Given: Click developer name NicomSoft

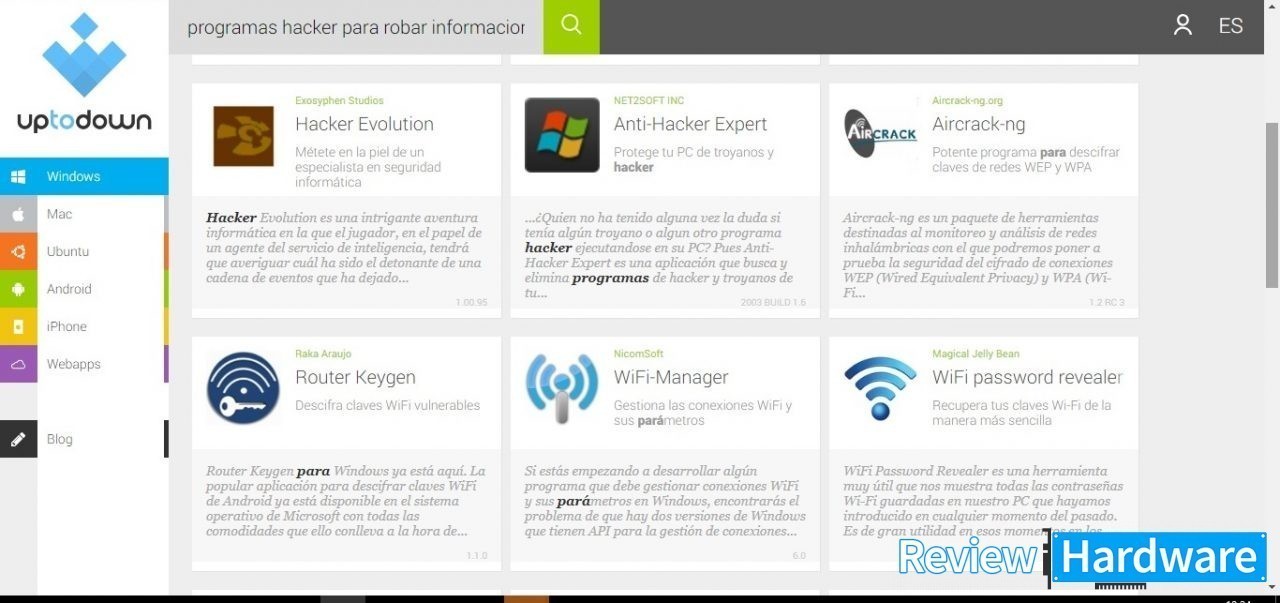Looking at the screenshot, I should click(x=638, y=353).
